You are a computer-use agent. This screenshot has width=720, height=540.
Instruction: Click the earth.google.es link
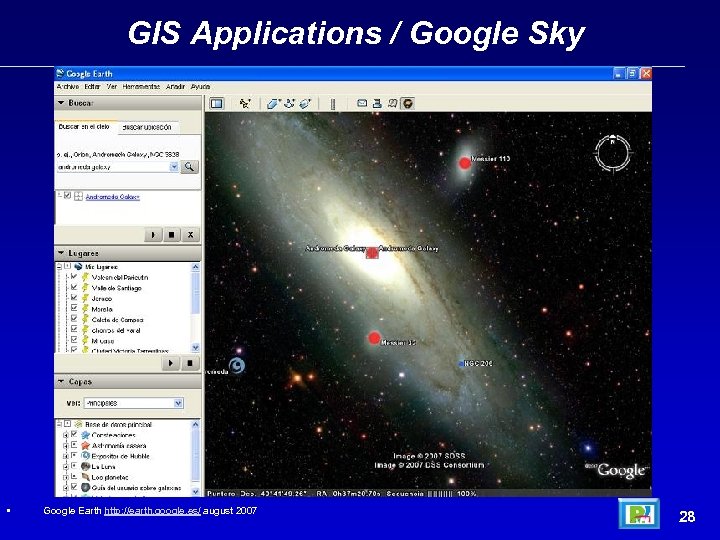tap(152, 511)
